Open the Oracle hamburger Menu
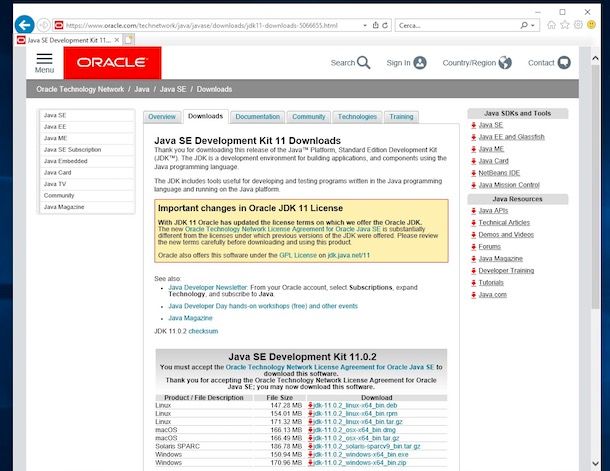 (x=44, y=63)
